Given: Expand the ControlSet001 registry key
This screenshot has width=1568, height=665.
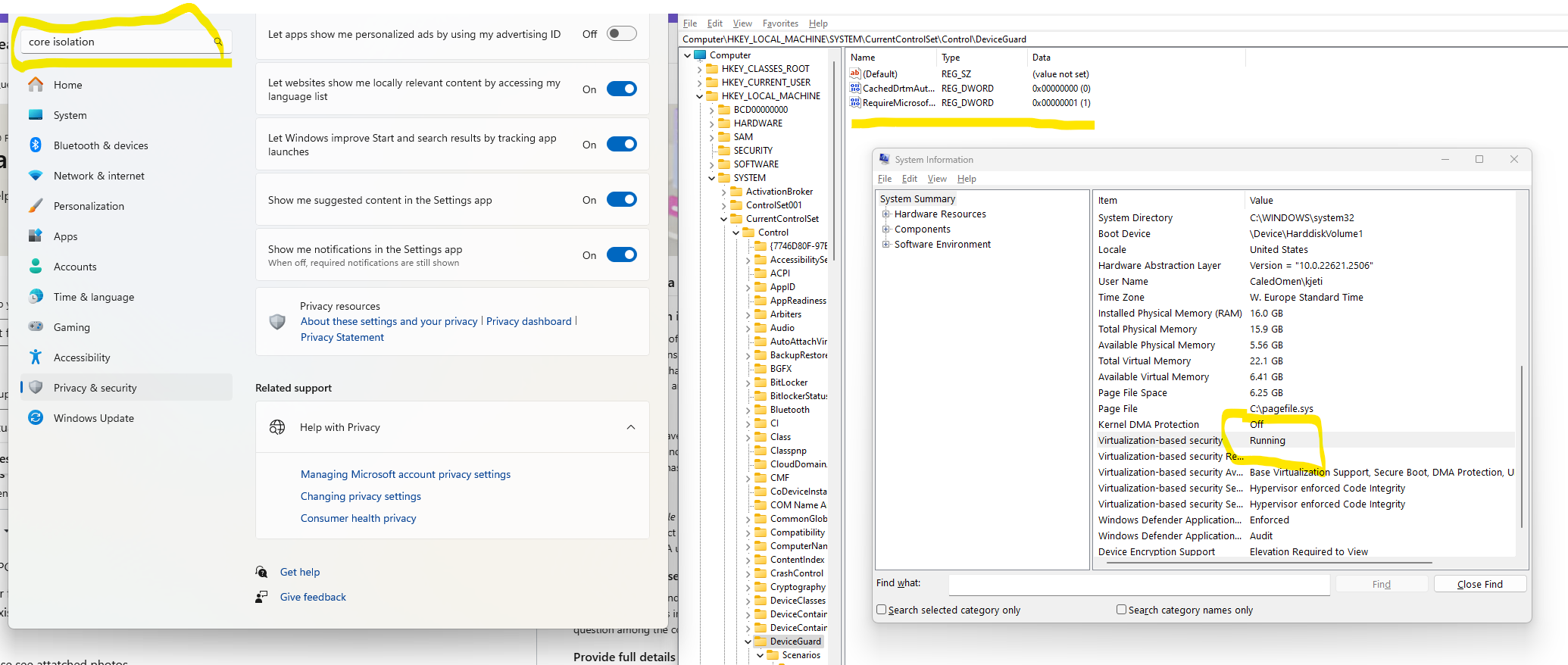Looking at the screenshot, I should (x=723, y=205).
